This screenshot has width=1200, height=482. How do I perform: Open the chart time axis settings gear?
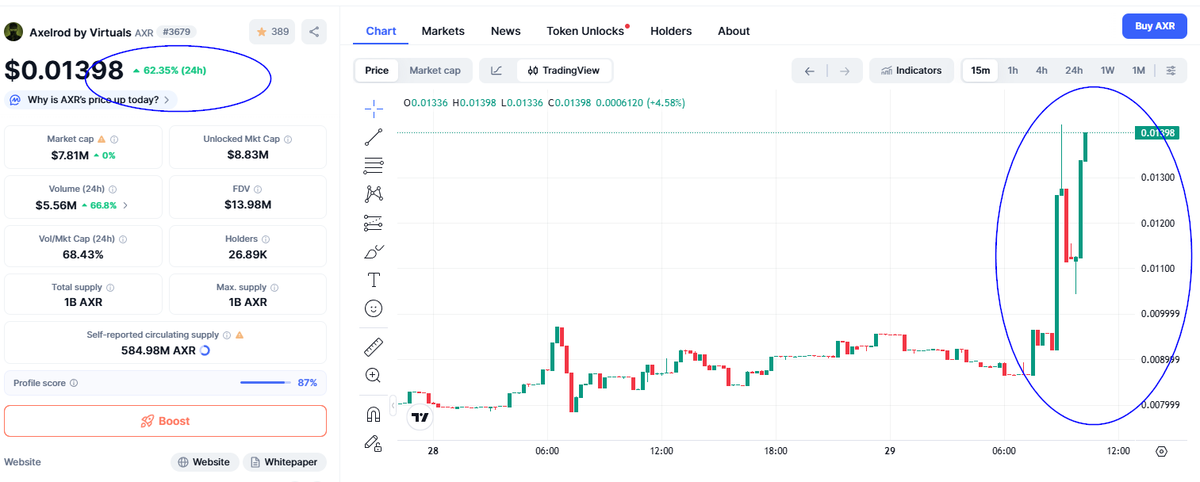click(1161, 451)
